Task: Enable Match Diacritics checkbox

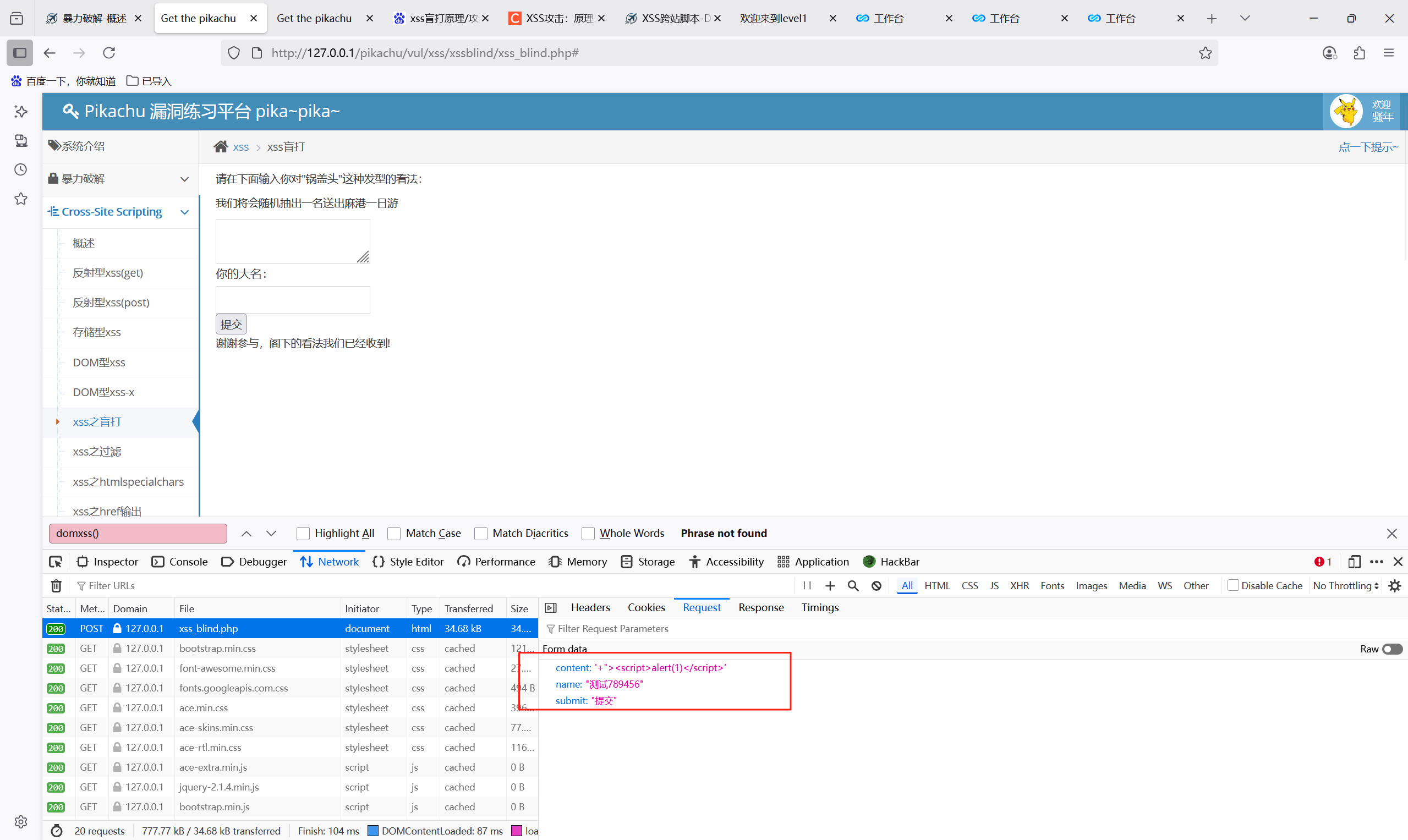Action: (481, 533)
